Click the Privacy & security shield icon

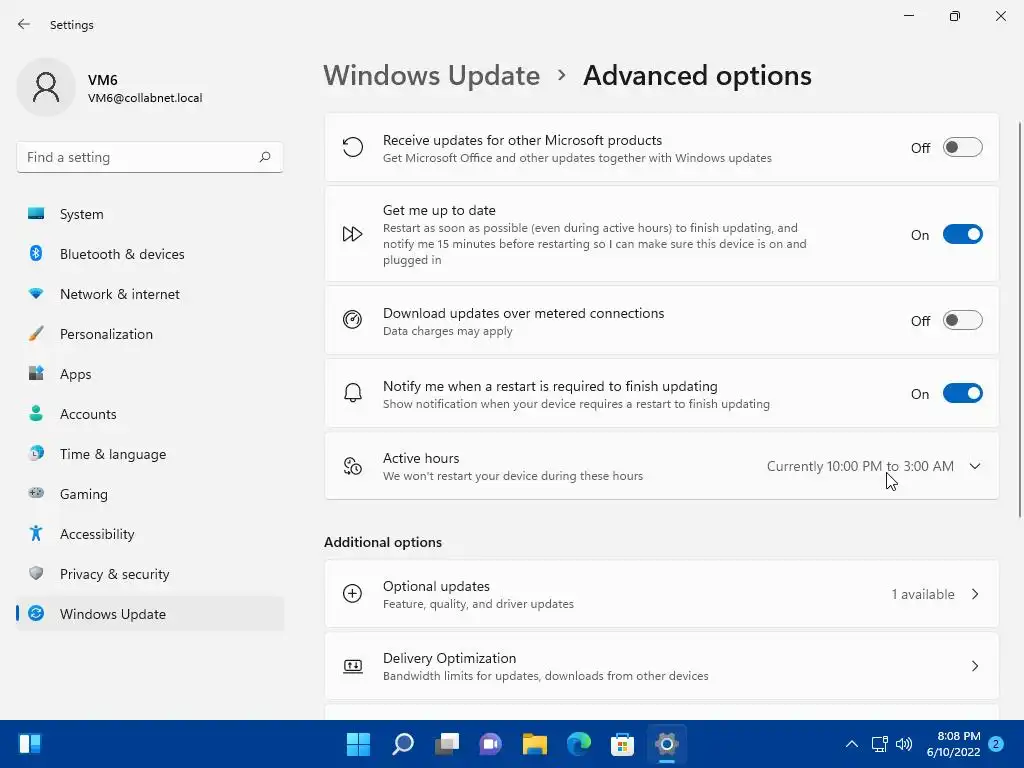coord(36,573)
